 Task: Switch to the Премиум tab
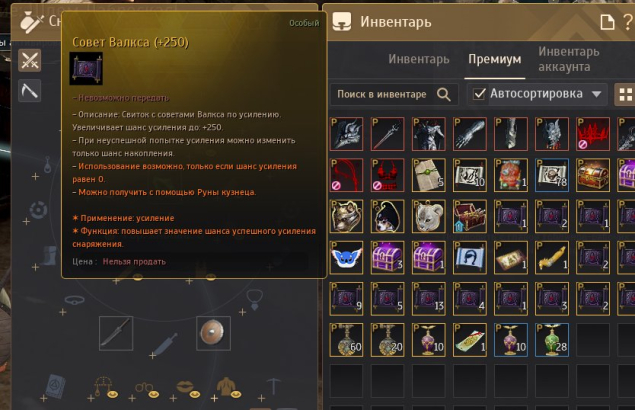pyautogui.click(x=494, y=59)
